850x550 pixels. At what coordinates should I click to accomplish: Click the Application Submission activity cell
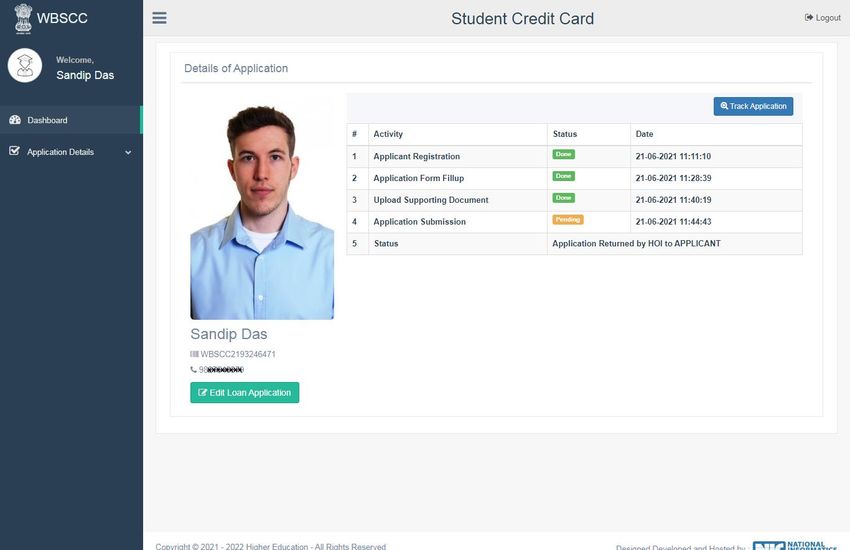pyautogui.click(x=458, y=222)
